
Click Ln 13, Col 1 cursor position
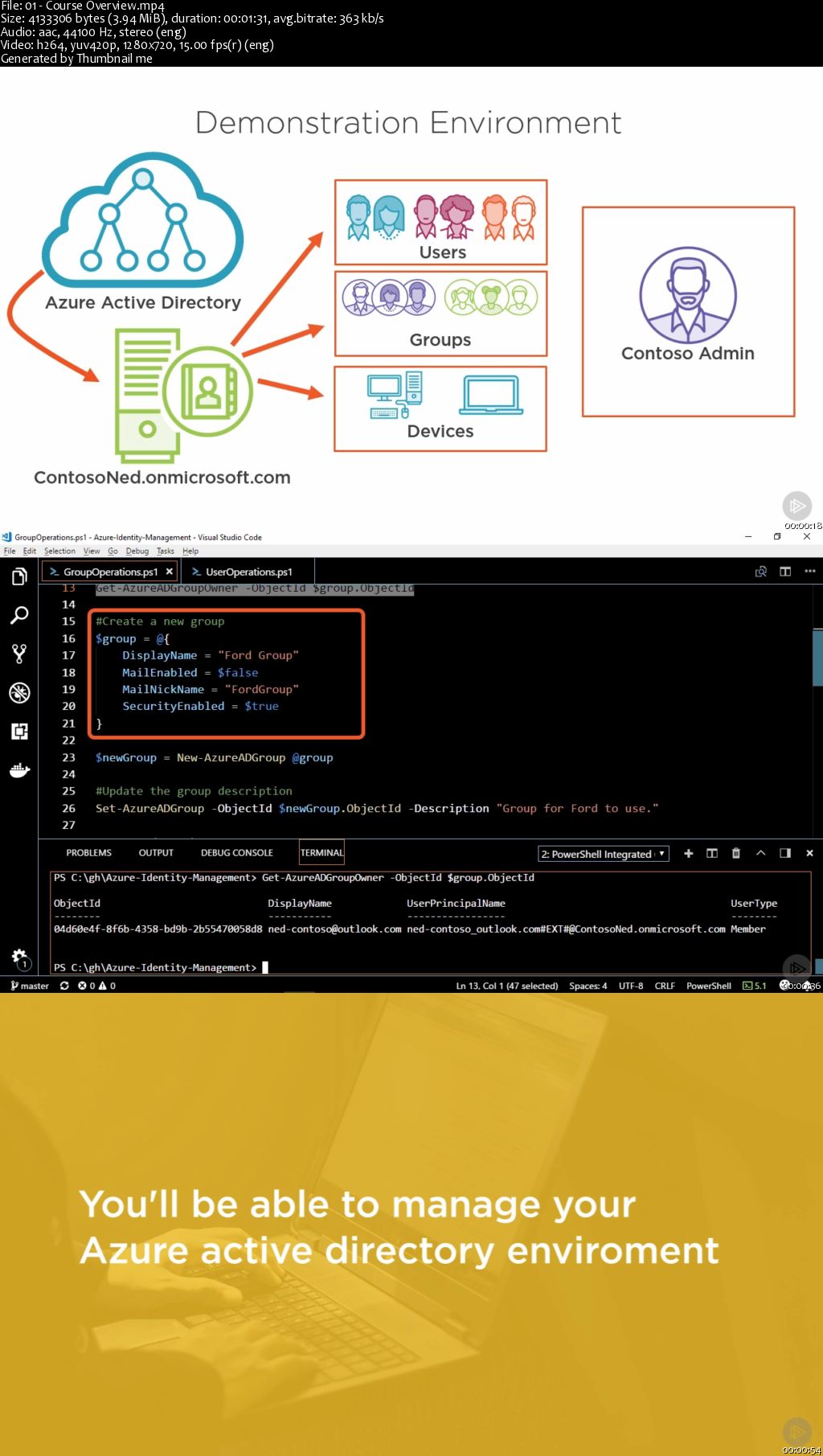point(507,986)
